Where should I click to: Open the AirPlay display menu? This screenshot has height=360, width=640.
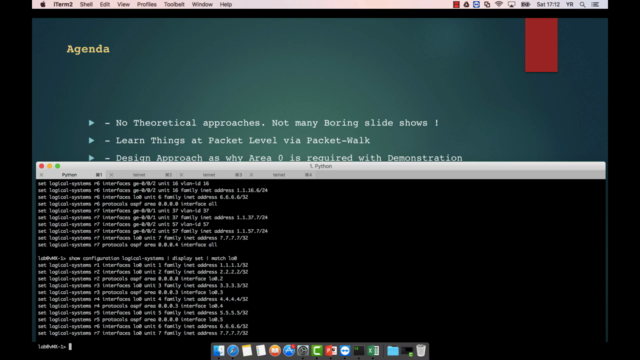(511, 4)
